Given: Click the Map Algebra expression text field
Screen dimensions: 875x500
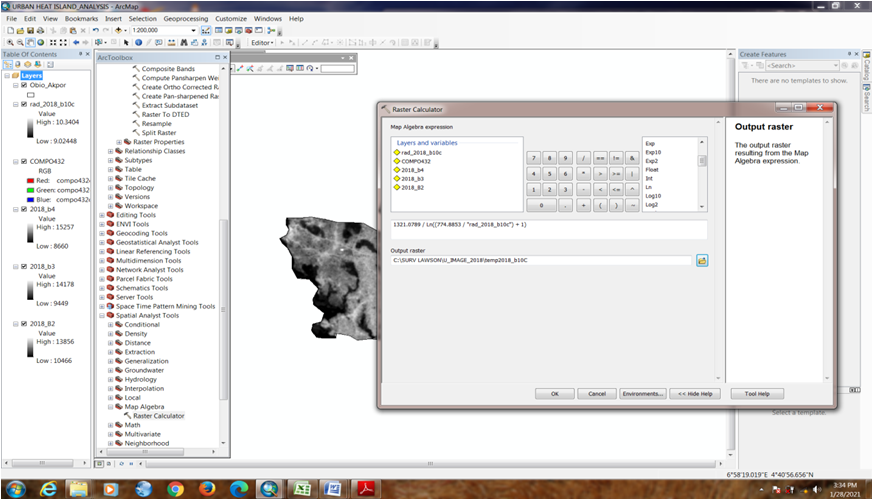Looking at the screenshot, I should click(548, 229).
